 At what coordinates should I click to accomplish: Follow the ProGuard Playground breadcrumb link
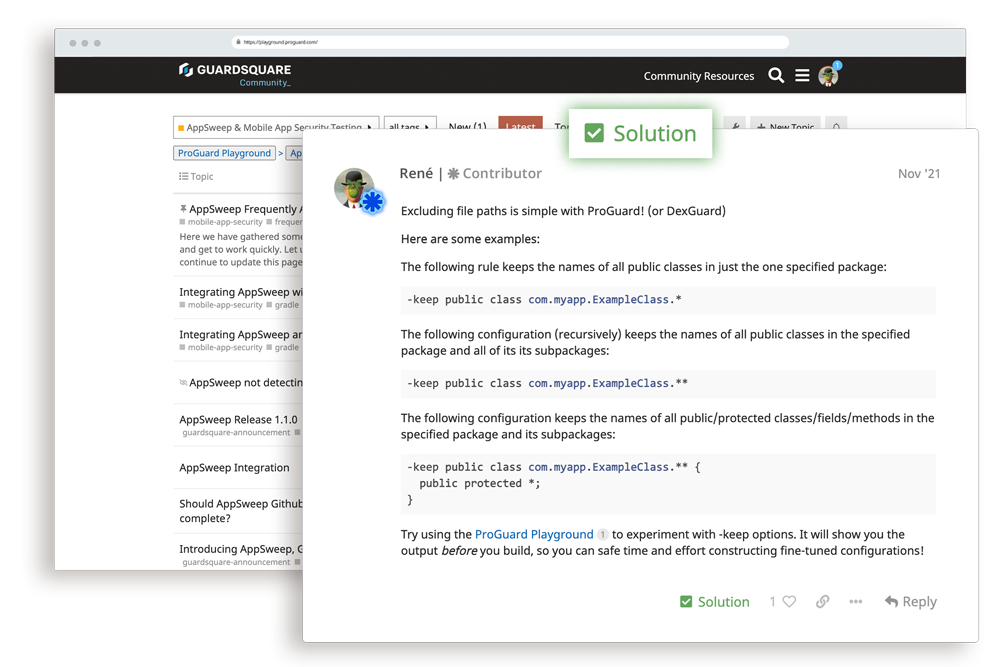pyautogui.click(x=224, y=153)
